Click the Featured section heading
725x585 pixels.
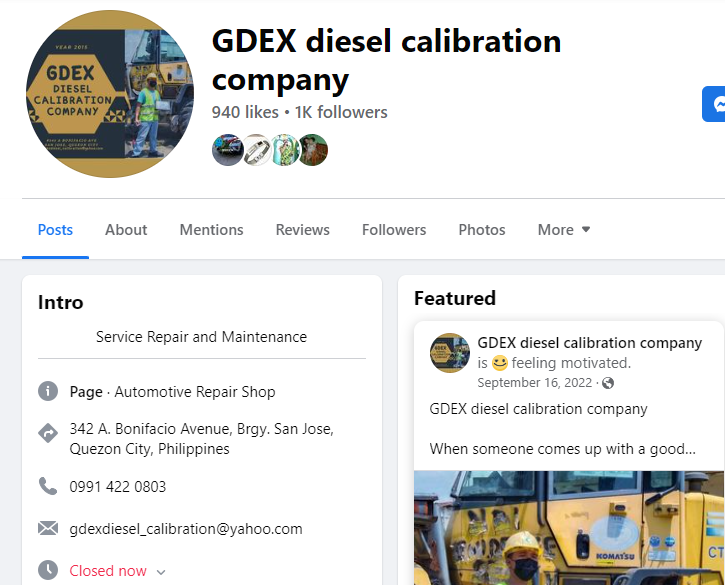pos(455,298)
